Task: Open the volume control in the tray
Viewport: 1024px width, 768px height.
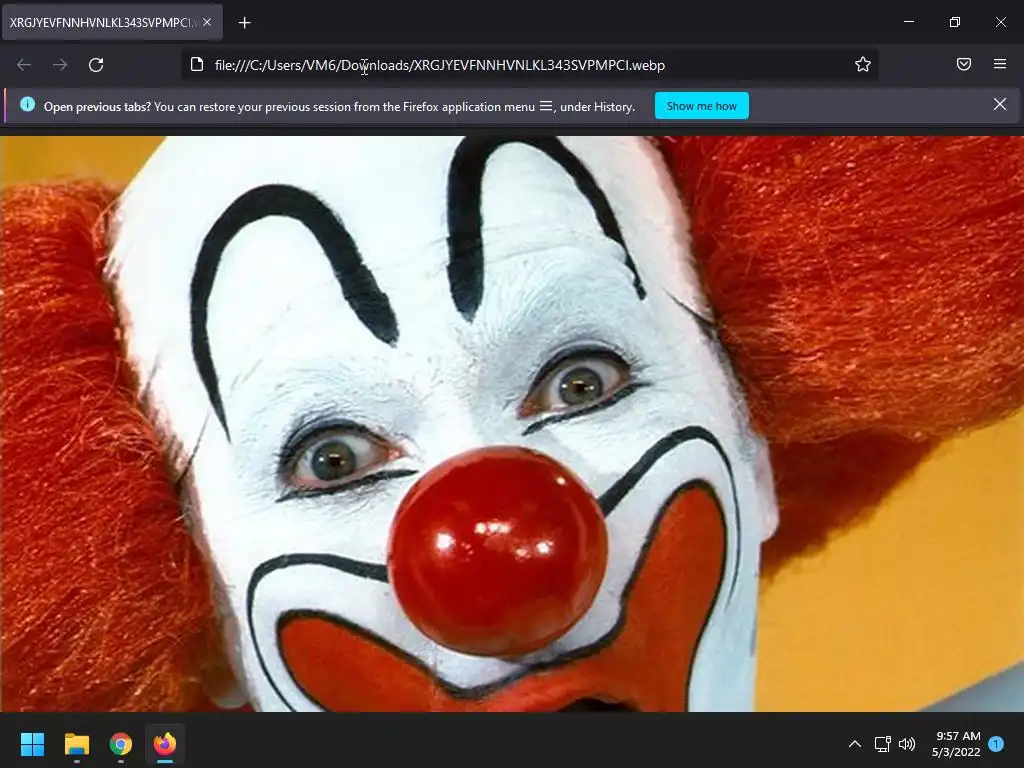Action: coord(906,744)
